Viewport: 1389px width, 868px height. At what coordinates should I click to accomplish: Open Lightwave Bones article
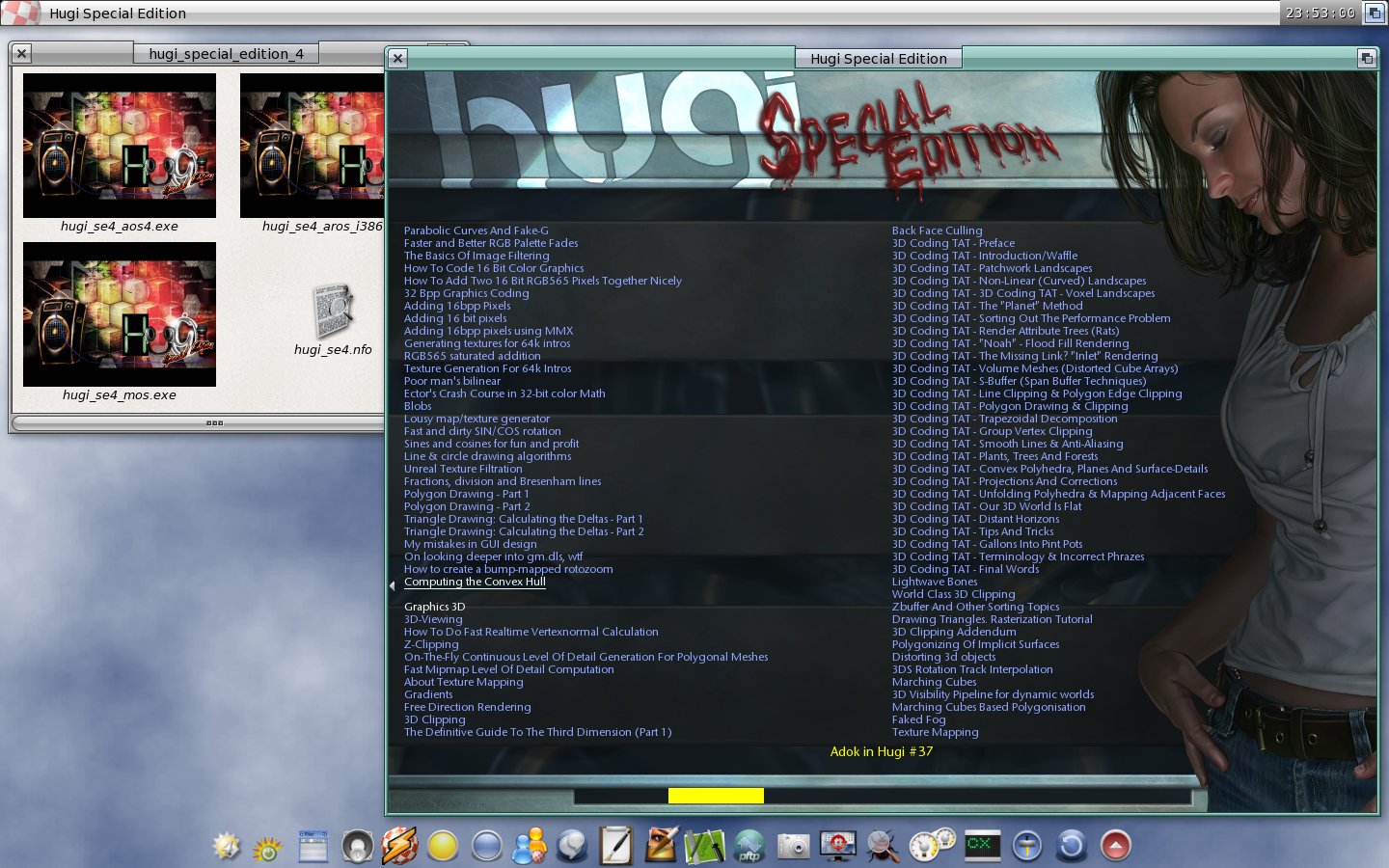[x=935, y=582]
